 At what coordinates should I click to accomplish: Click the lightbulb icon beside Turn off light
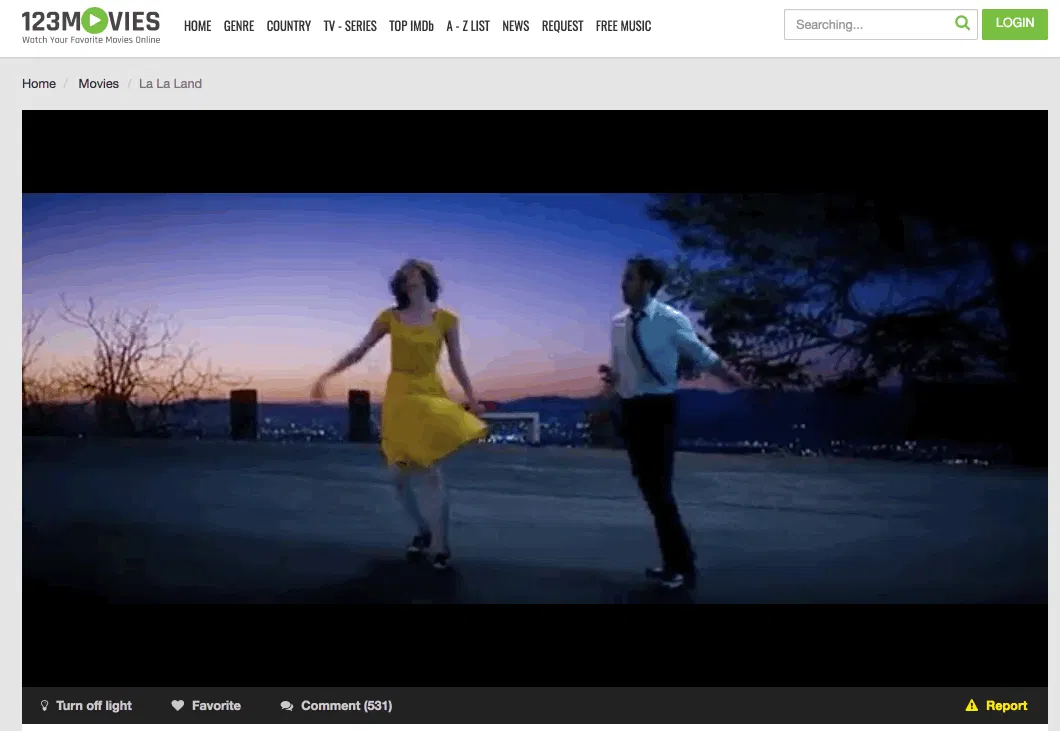point(45,705)
